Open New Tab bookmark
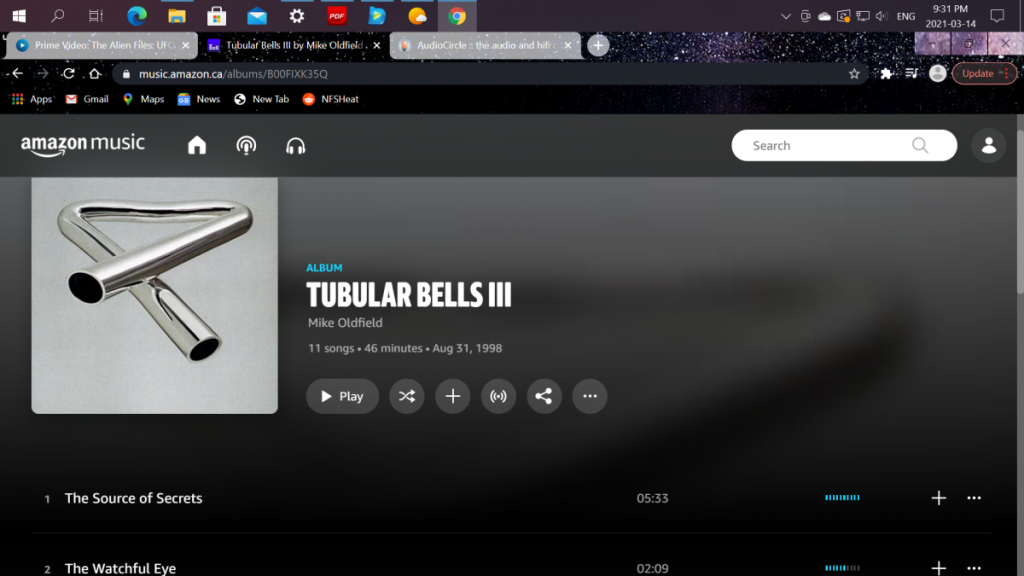Screen dimensions: 1024x576 coord(261,99)
